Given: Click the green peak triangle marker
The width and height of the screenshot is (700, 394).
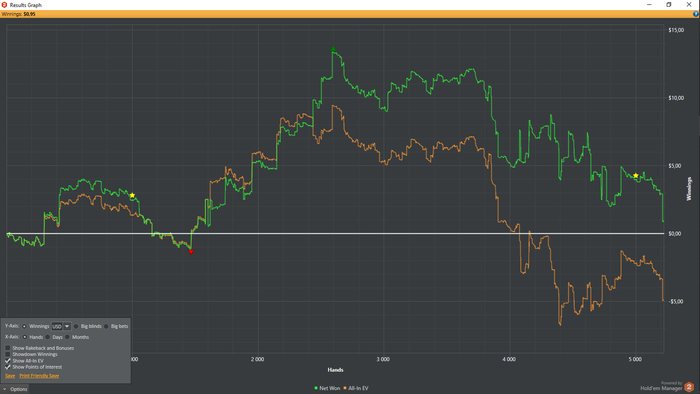Looking at the screenshot, I should tap(333, 49).
